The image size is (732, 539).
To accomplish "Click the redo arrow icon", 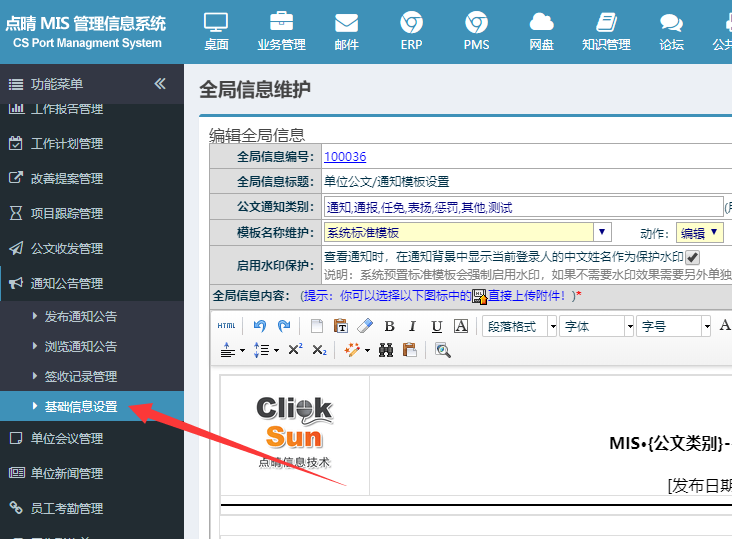I will pyautogui.click(x=284, y=326).
